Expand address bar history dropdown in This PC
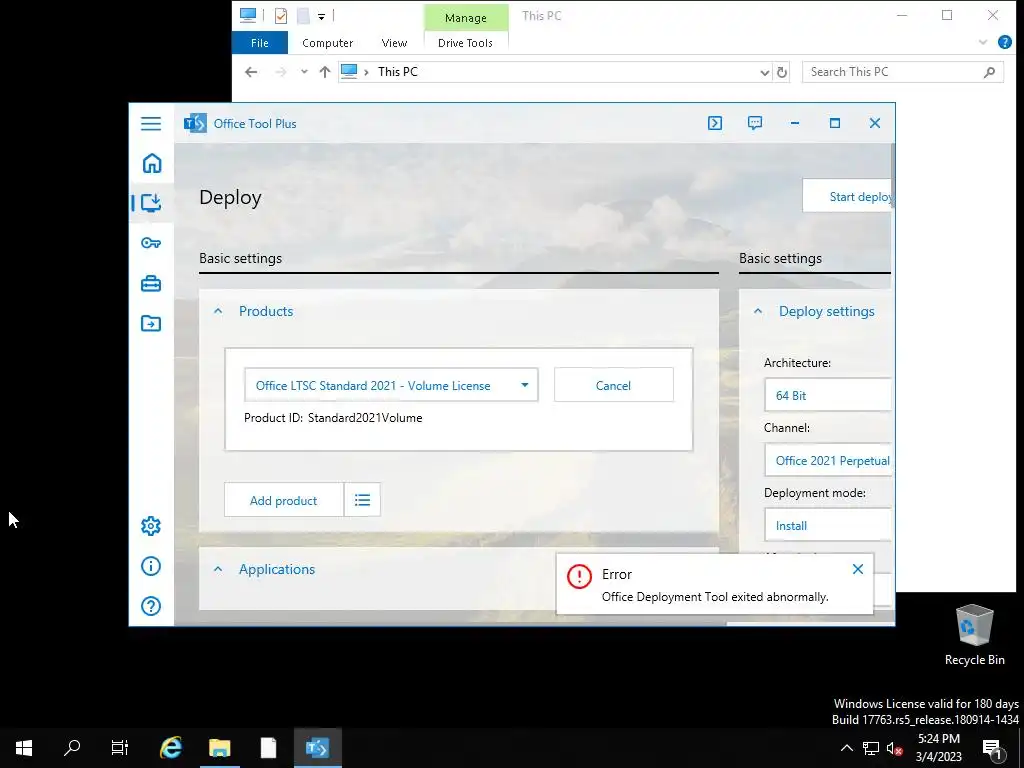Screen dimensions: 1024x768 click(x=765, y=72)
